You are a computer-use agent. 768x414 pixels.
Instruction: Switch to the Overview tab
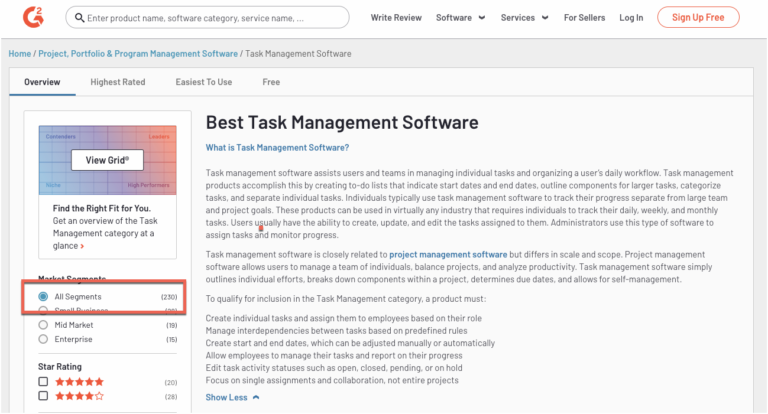pos(42,82)
